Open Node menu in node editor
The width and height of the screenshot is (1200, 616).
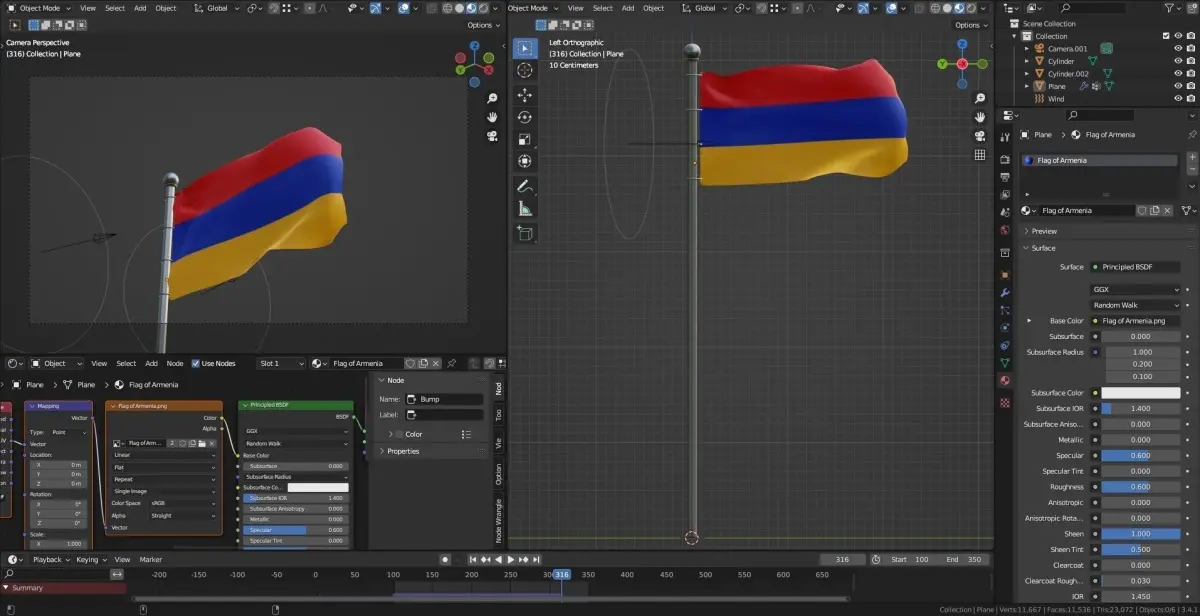[x=175, y=363]
